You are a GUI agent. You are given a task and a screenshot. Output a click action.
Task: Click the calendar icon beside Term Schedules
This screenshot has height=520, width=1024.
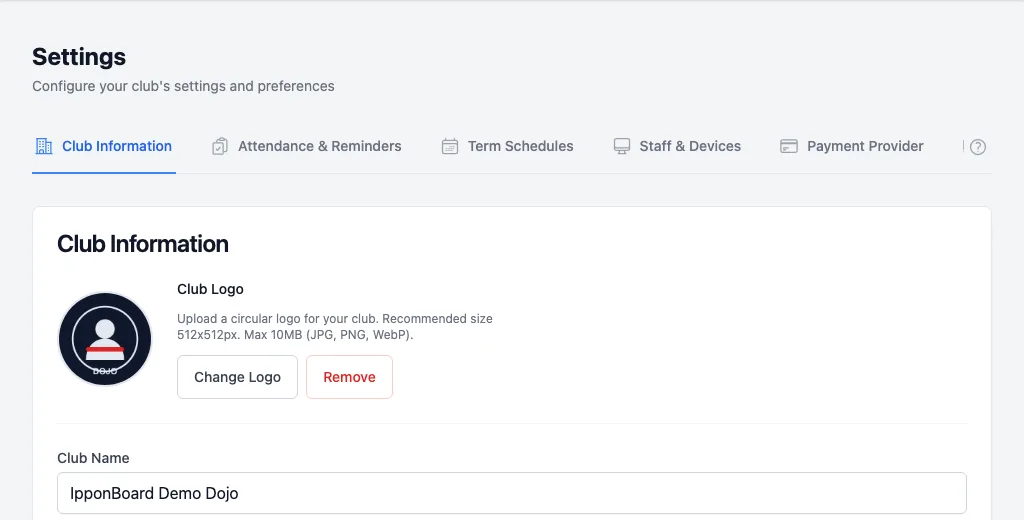pyautogui.click(x=450, y=146)
